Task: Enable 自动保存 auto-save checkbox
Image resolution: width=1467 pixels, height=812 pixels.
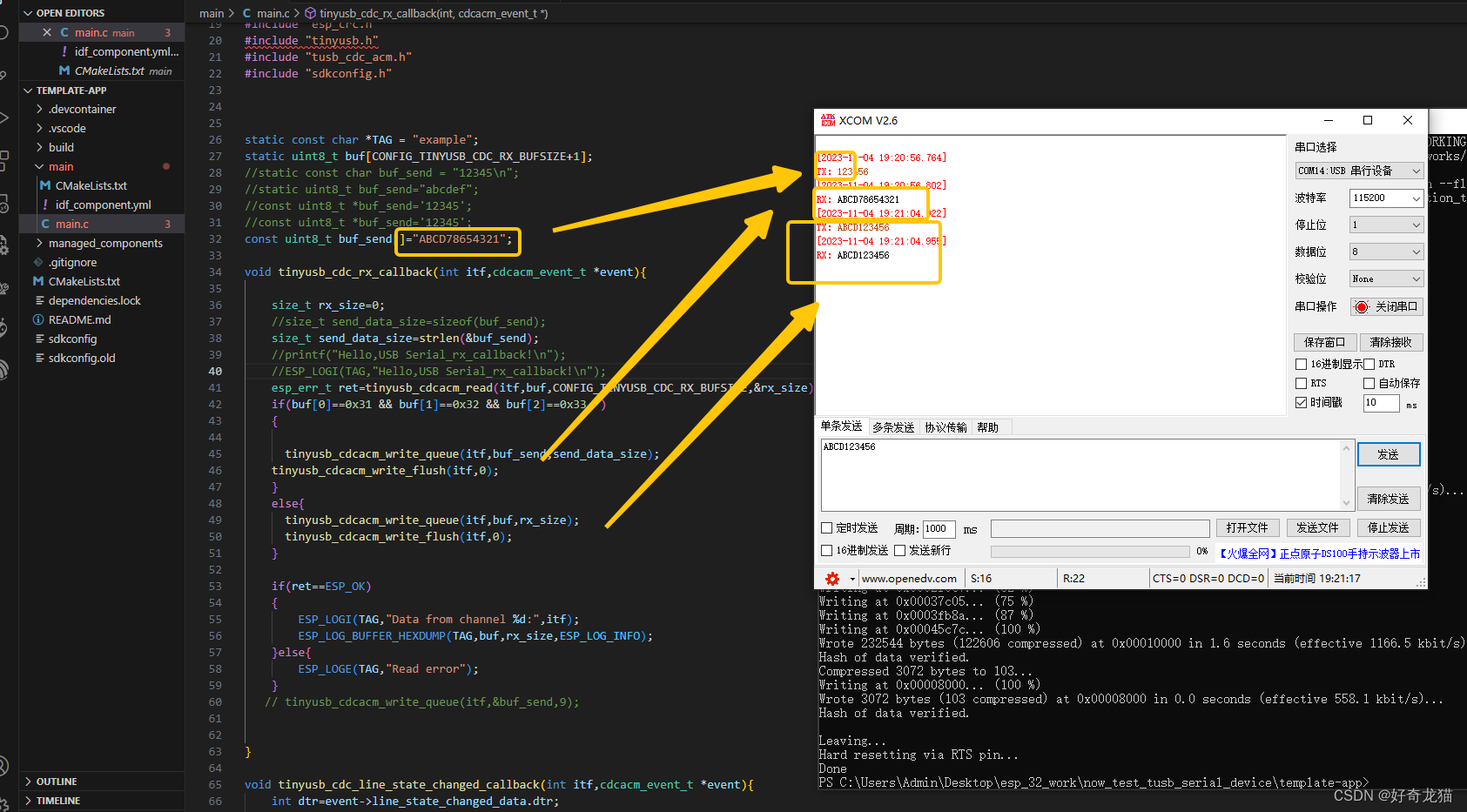Action: (x=1369, y=383)
